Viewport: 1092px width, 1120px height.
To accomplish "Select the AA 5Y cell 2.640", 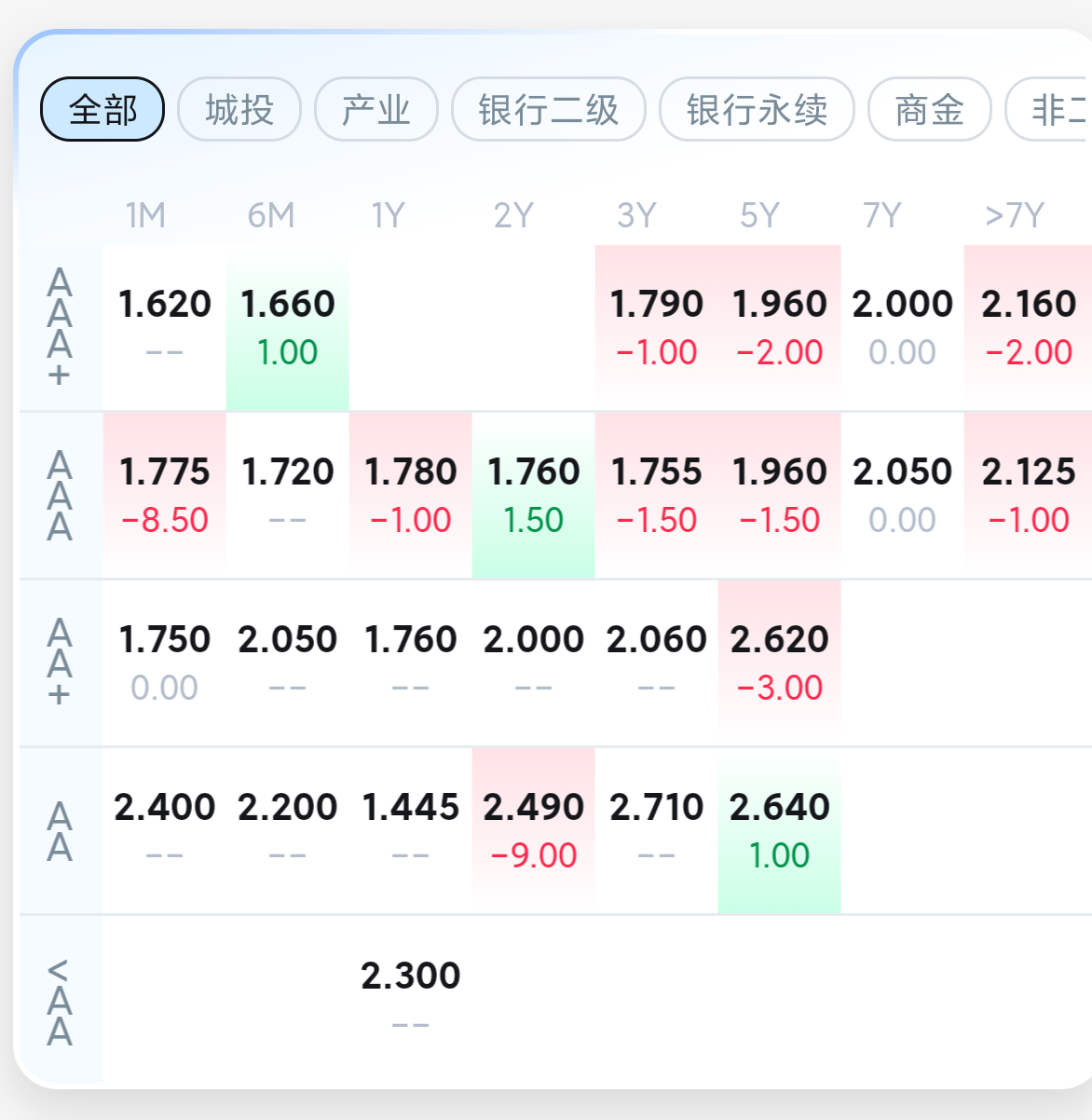I will (x=779, y=830).
